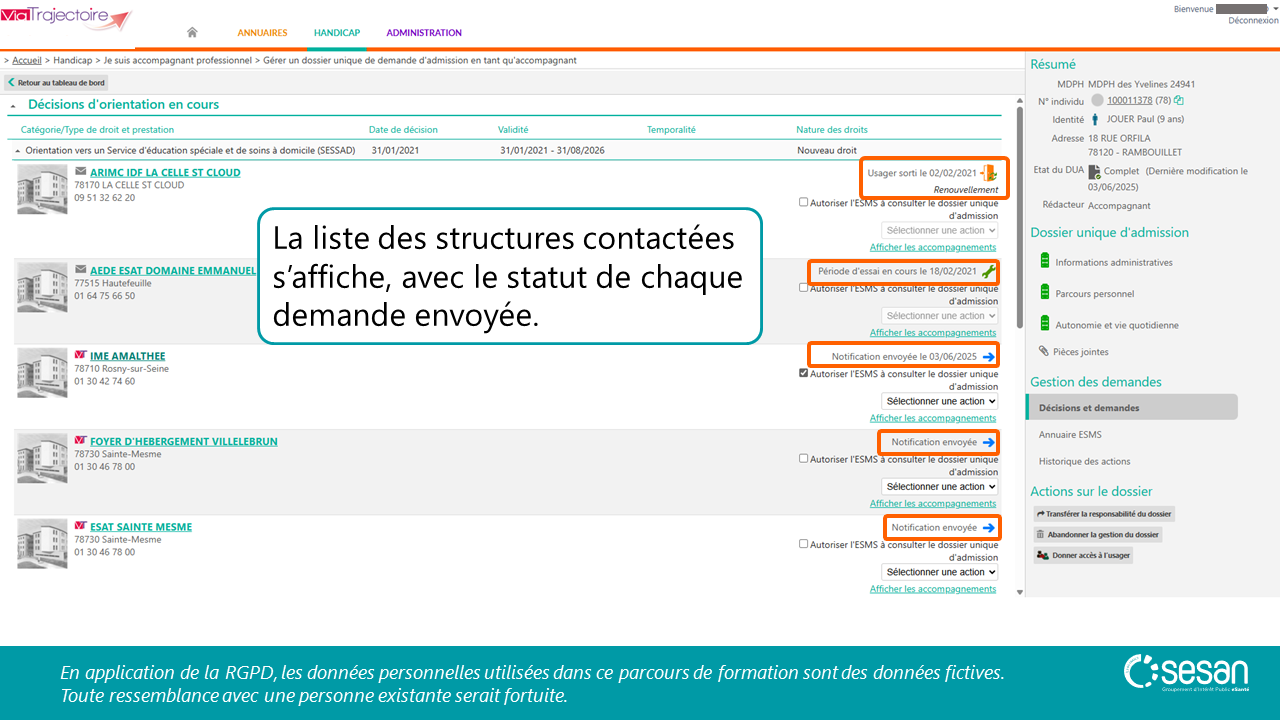Open the HANDICAP menu
The height and width of the screenshot is (720, 1280).
pyautogui.click(x=337, y=33)
